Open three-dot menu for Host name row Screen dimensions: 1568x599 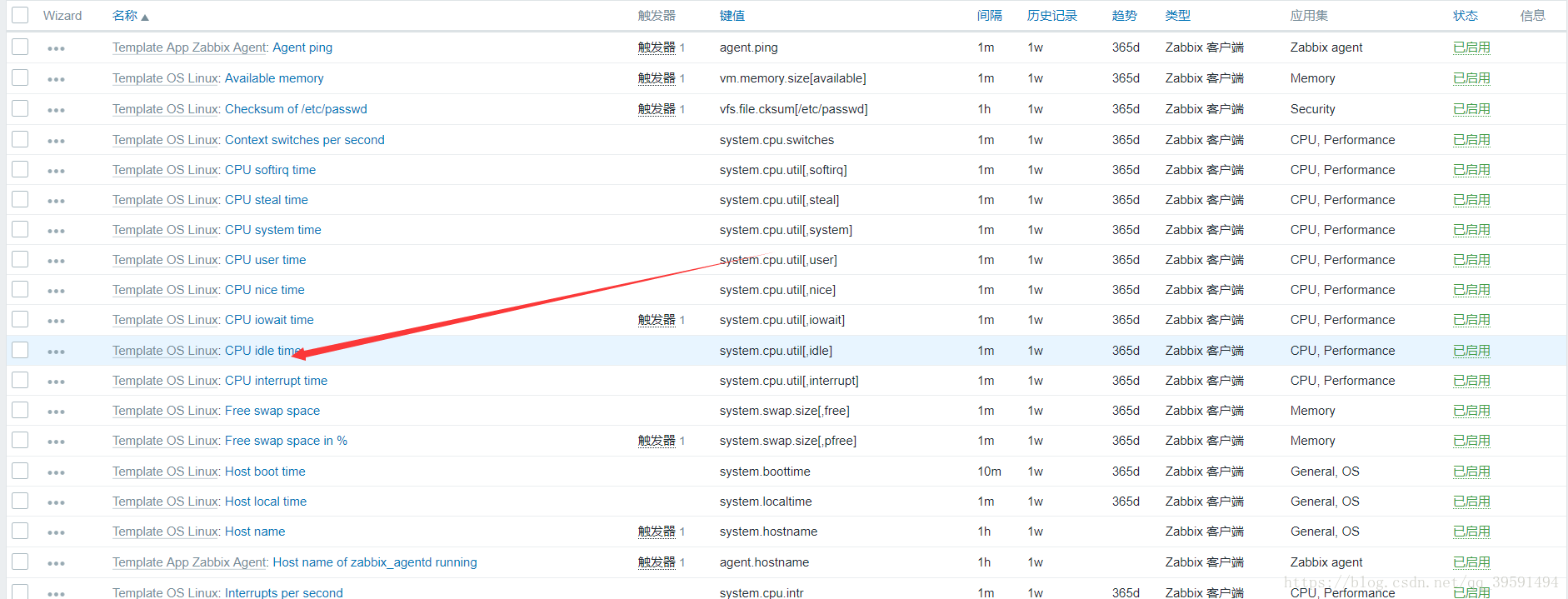[56, 532]
